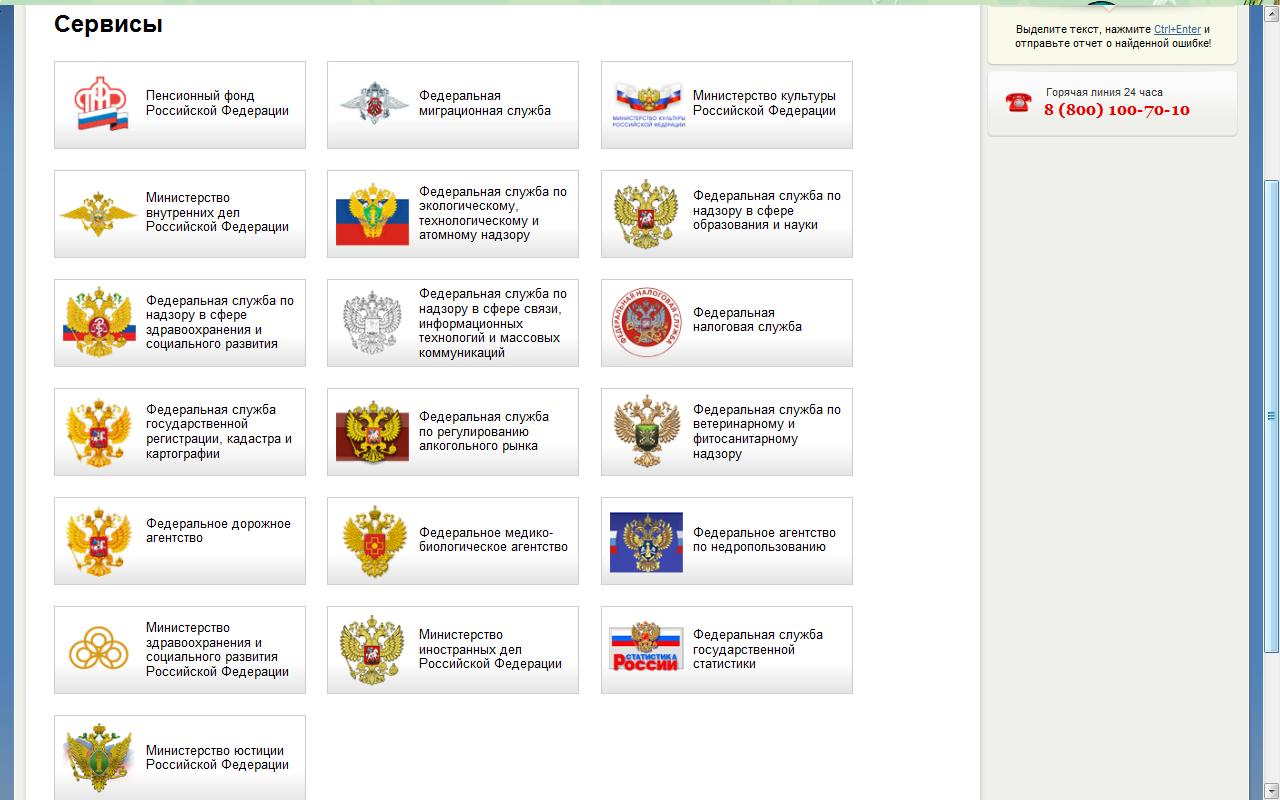
Task: Open Пенсионный фонд Российской Федерации link
Action: pyautogui.click(x=217, y=104)
